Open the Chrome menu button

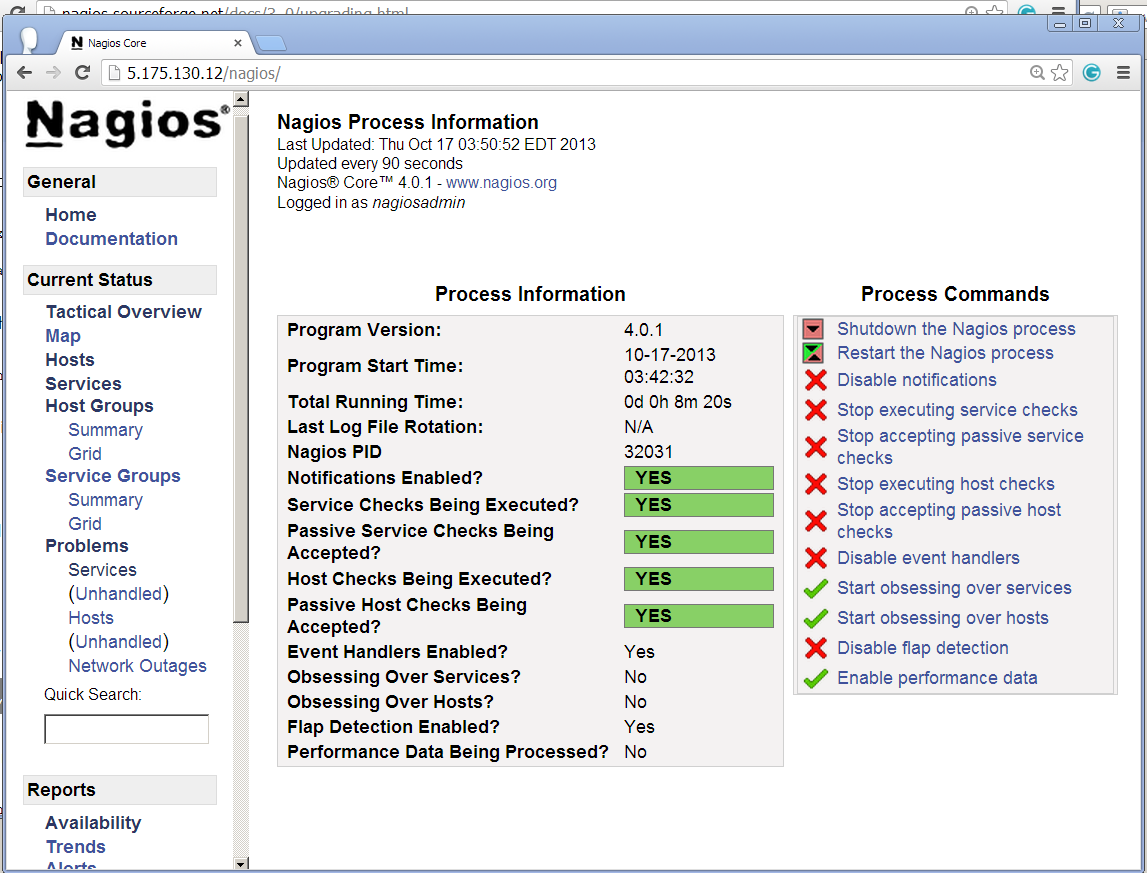coord(1124,72)
